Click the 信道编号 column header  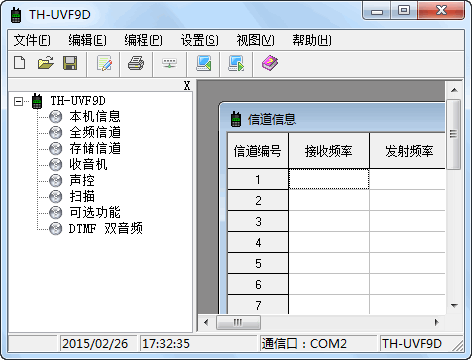click(x=258, y=151)
